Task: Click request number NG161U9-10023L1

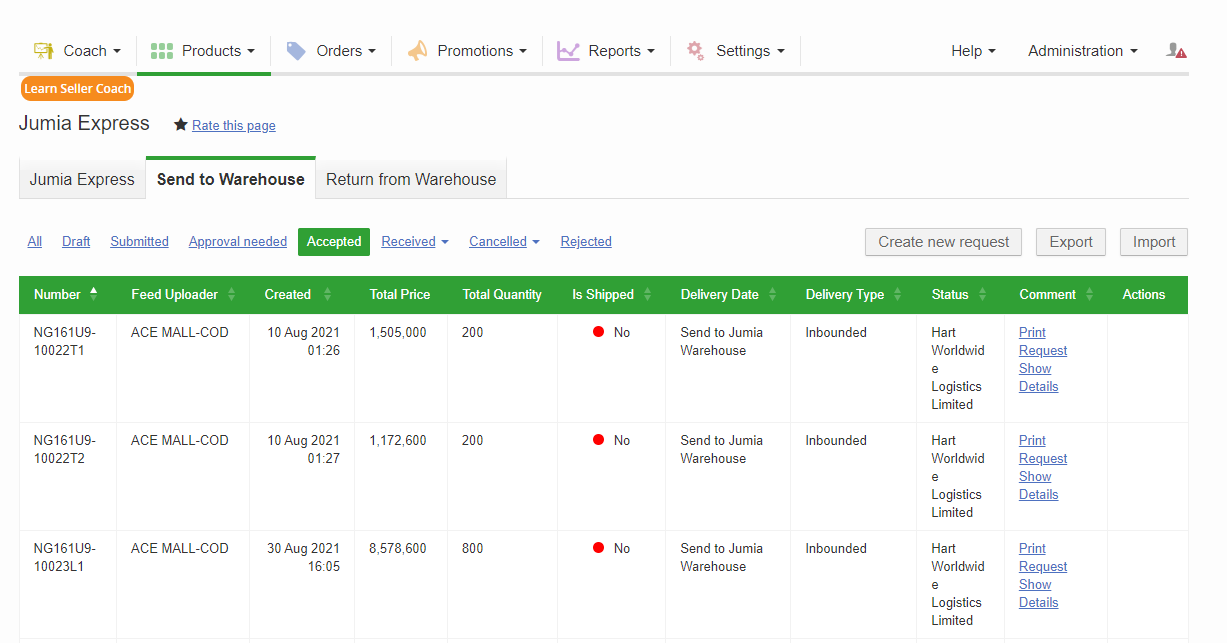Action: tap(65, 557)
